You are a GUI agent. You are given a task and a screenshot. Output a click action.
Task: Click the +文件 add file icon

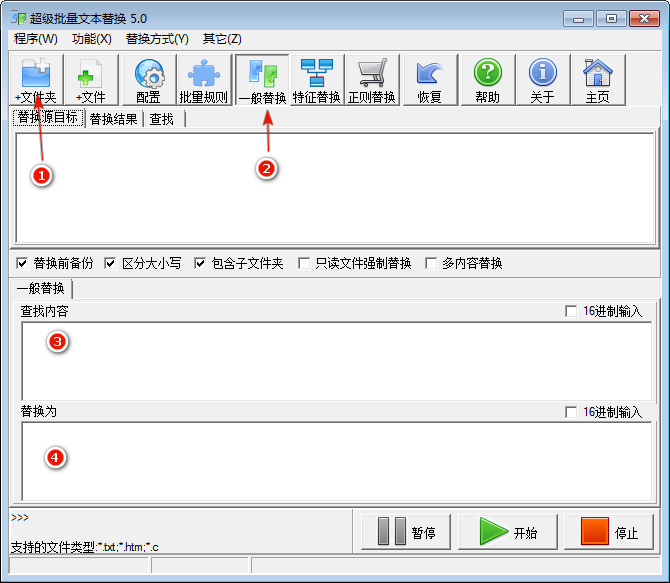(x=91, y=79)
